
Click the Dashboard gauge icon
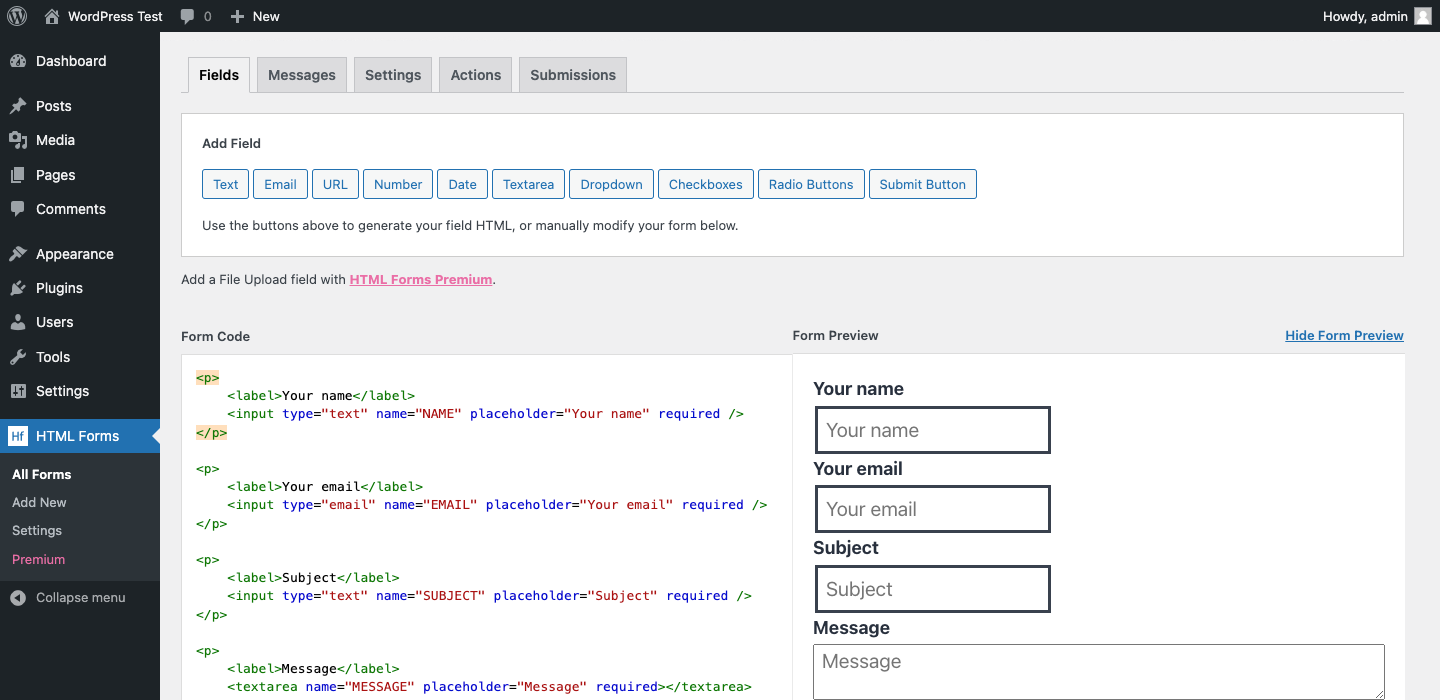[x=18, y=61]
